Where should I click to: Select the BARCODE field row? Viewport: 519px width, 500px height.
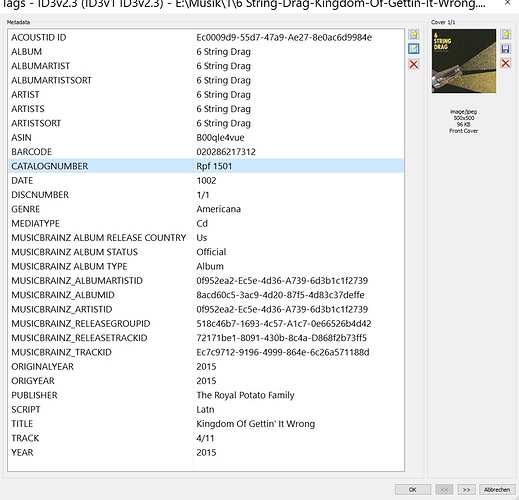(x=206, y=152)
